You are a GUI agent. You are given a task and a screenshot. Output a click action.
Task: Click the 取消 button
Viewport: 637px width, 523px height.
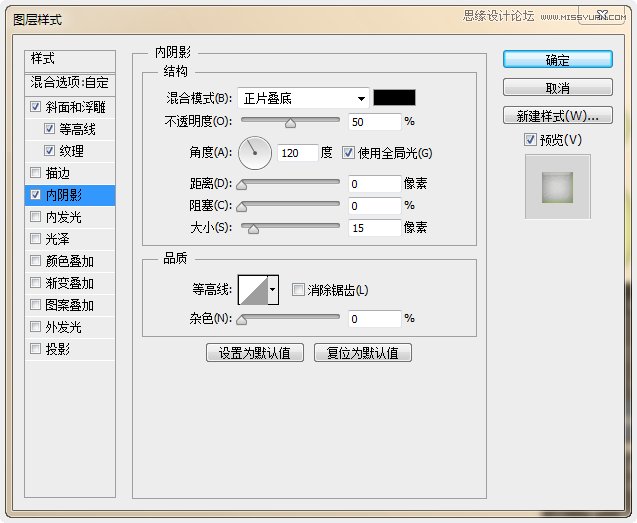557,87
